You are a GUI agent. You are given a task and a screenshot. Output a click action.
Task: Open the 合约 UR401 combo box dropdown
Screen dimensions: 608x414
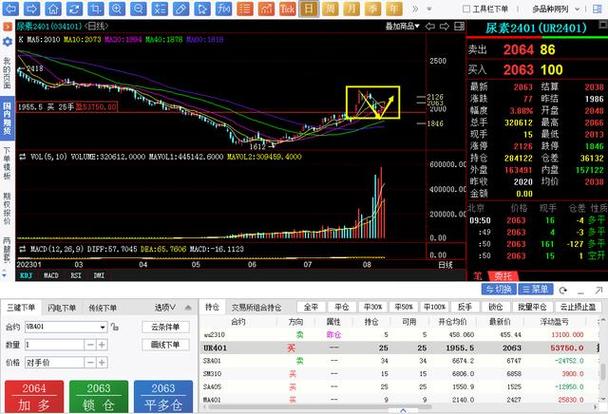tap(103, 327)
